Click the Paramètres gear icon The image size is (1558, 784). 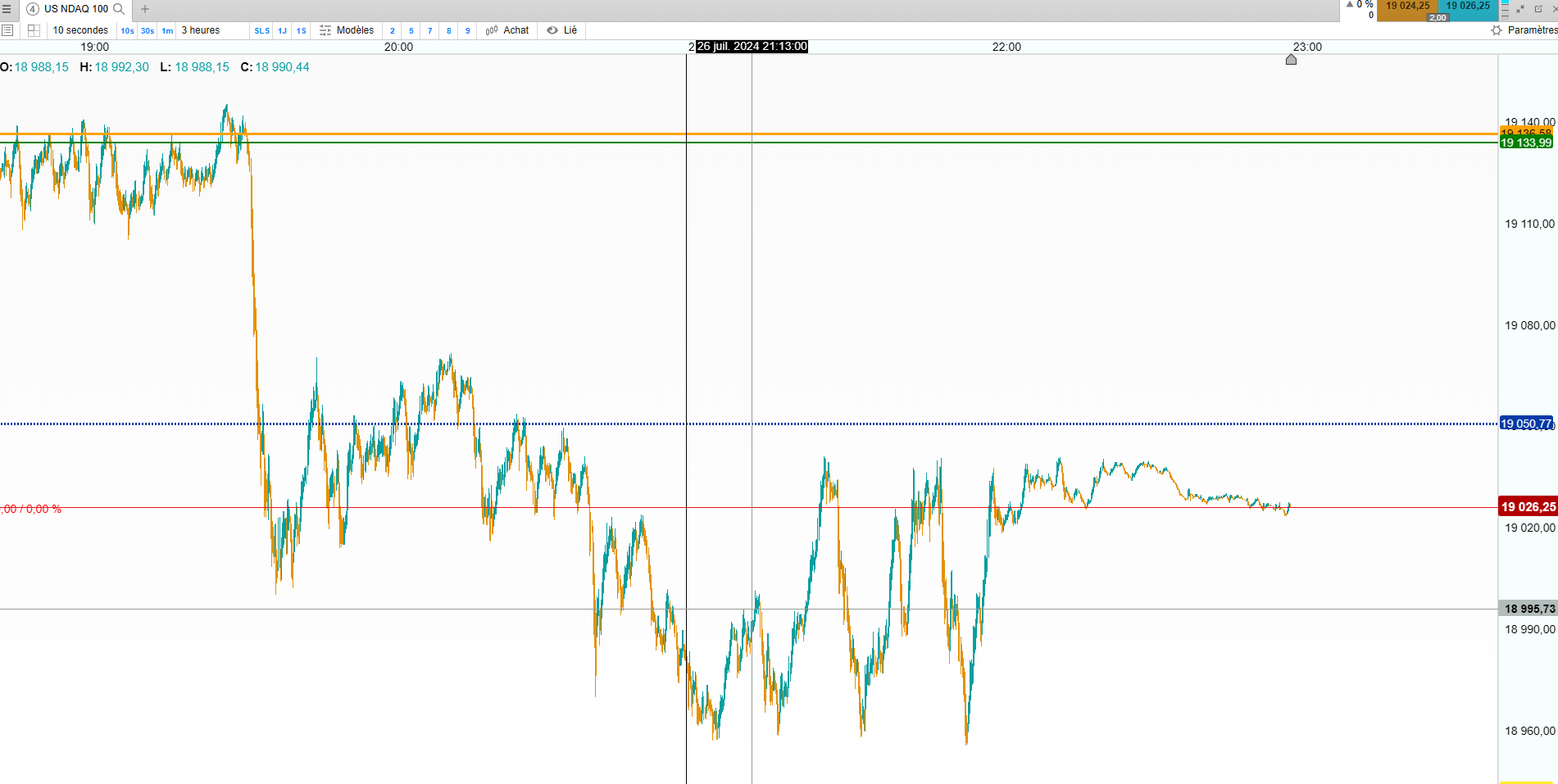1497,30
